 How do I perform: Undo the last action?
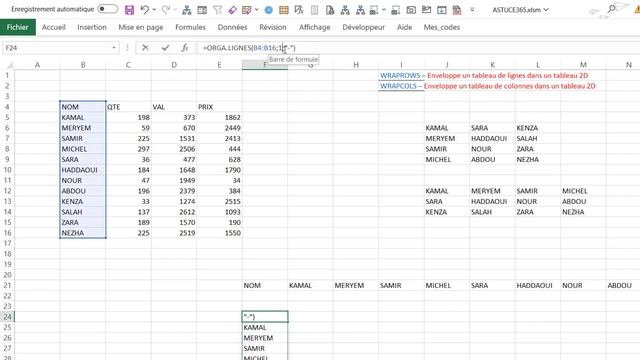click(x=144, y=10)
